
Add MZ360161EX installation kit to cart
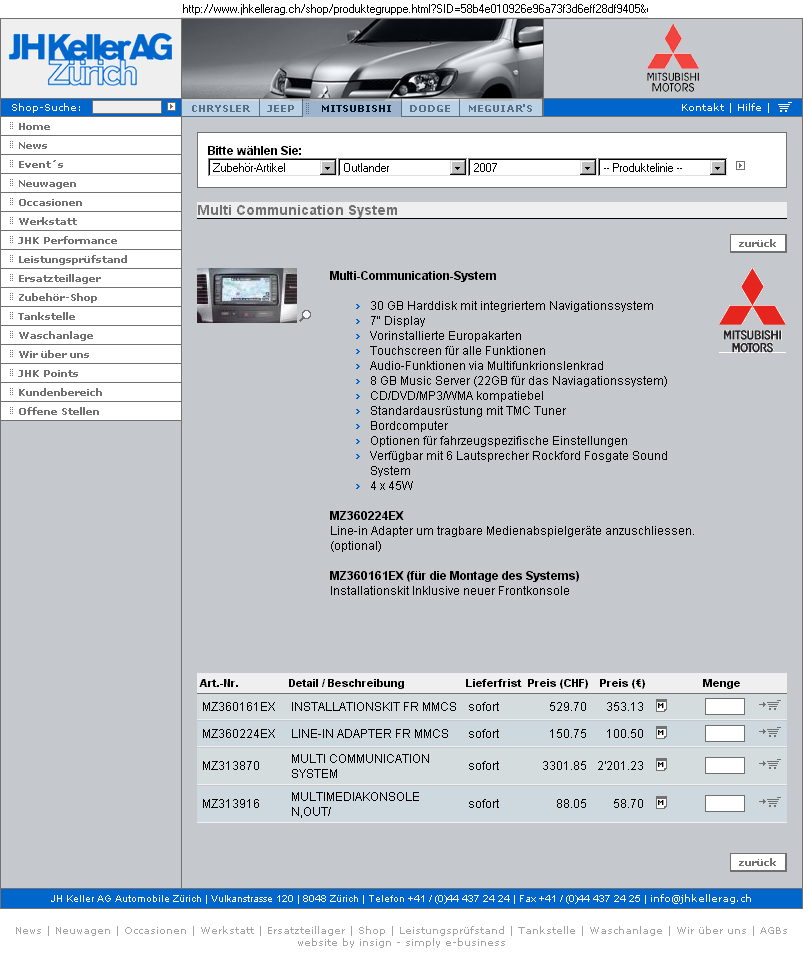pos(769,705)
